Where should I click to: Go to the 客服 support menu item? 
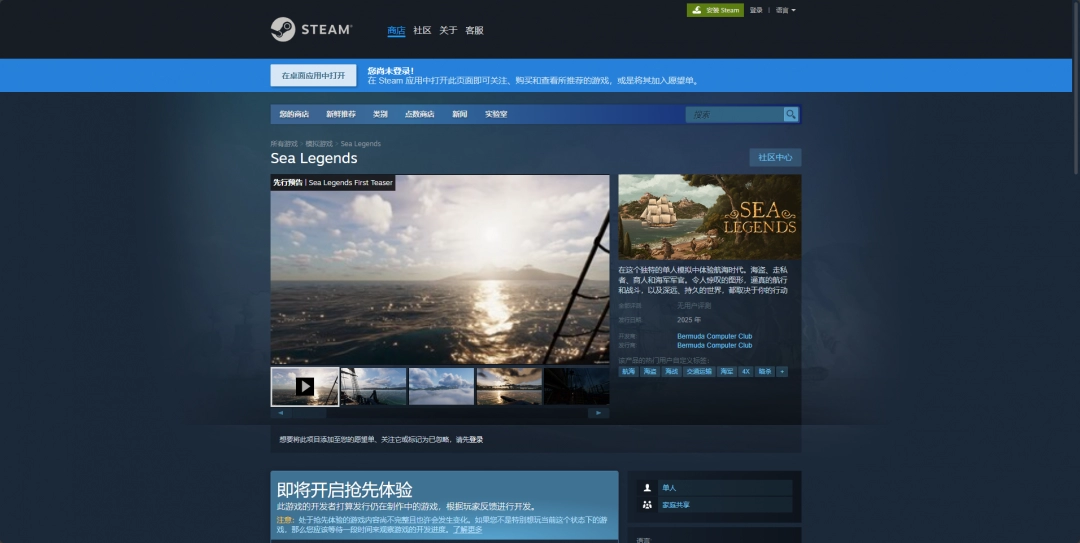point(474,30)
